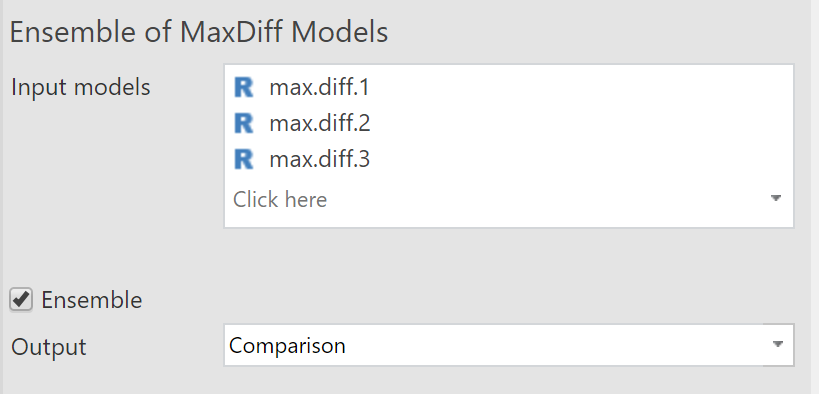The image size is (819, 394).
Task: Click the R icon beside max.diff.2
Action: click(x=243, y=123)
